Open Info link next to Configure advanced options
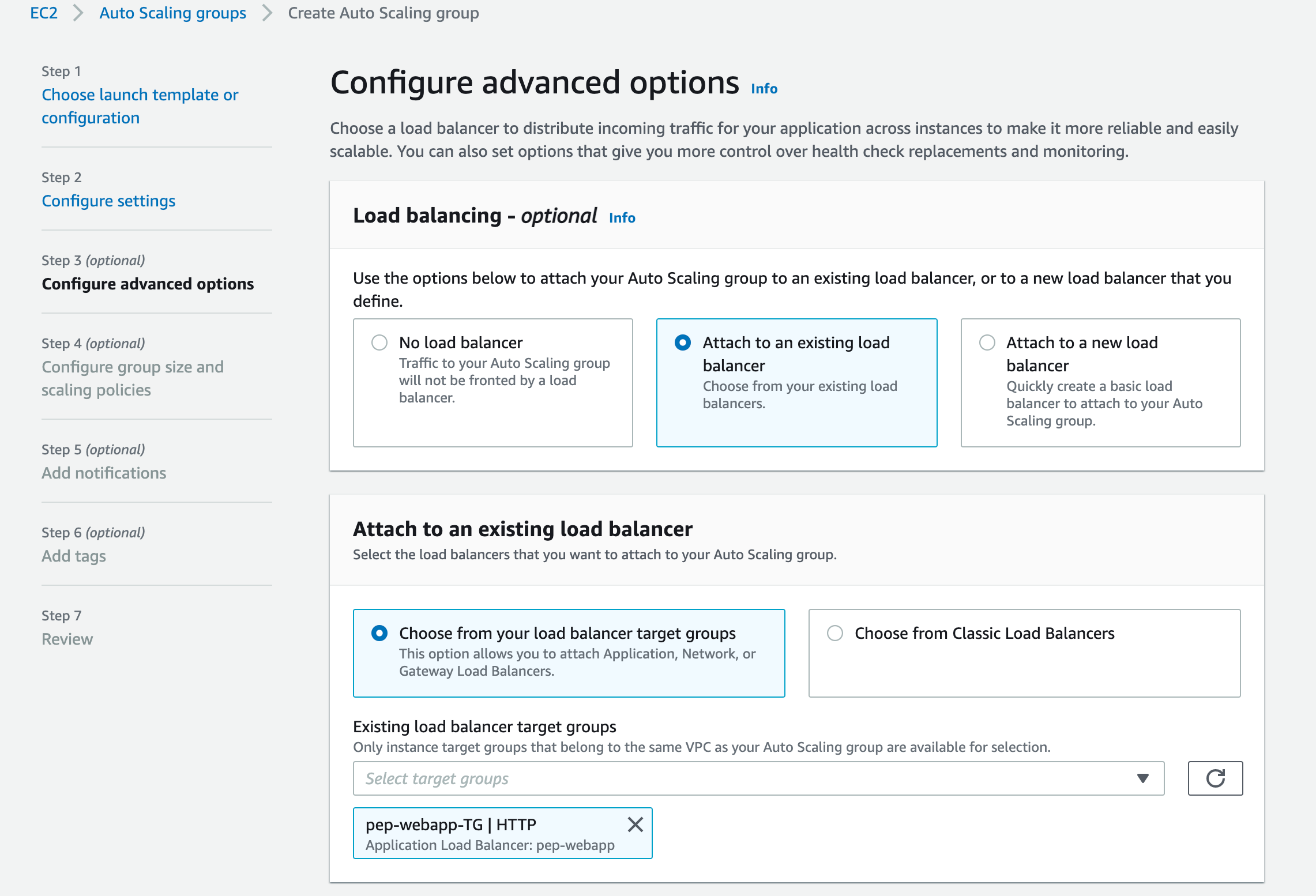 [764, 89]
